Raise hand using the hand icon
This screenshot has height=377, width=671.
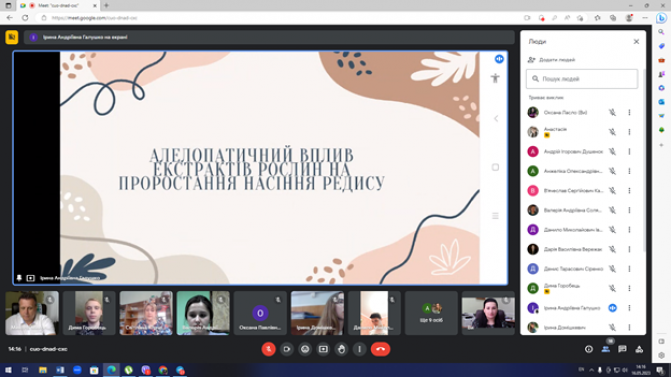341,349
